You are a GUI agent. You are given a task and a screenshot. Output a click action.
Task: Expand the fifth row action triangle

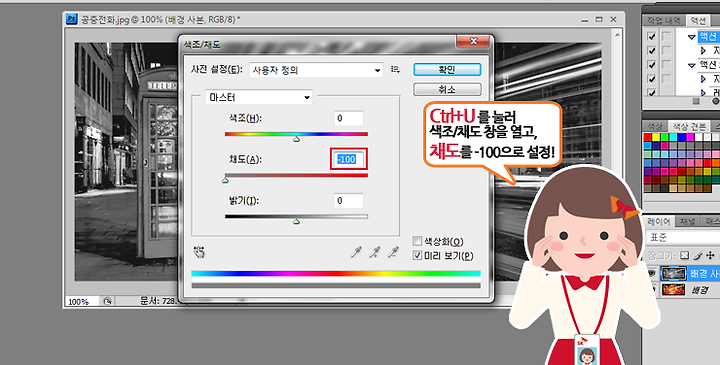(x=703, y=92)
